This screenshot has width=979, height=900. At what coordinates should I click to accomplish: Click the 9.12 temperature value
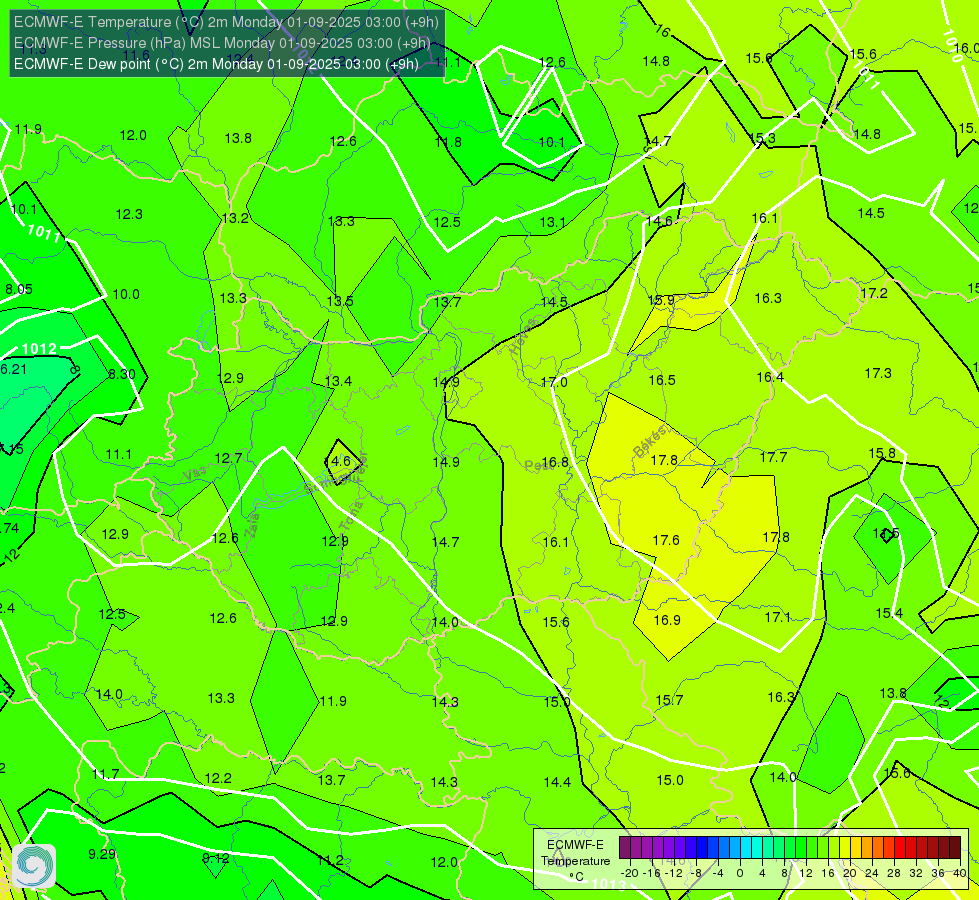click(x=215, y=858)
